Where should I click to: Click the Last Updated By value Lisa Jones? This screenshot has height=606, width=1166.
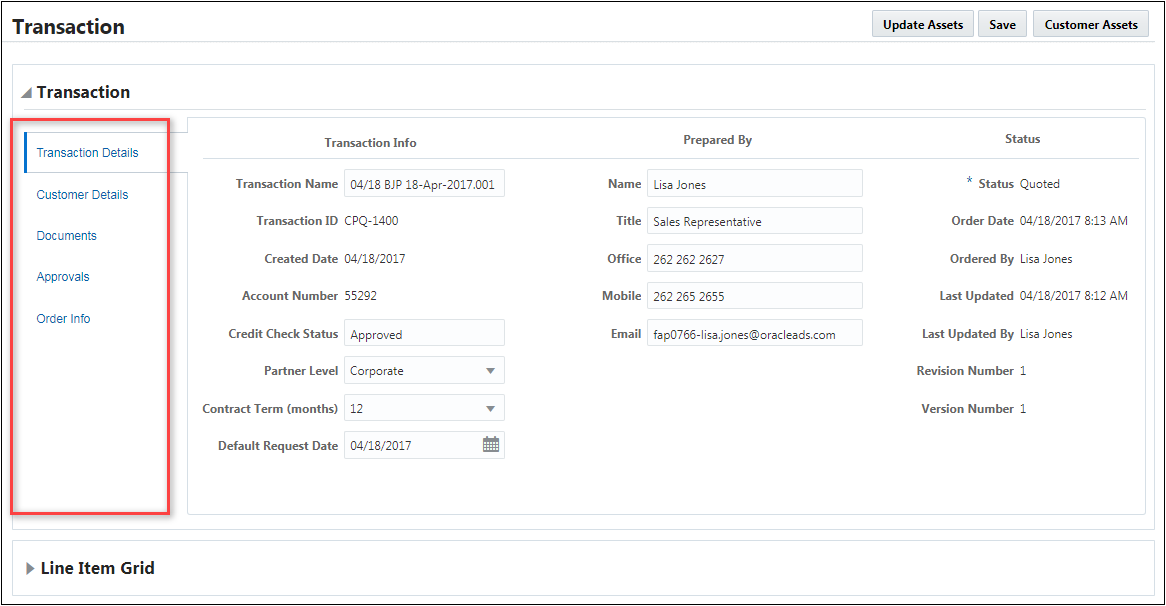[x=1046, y=334]
